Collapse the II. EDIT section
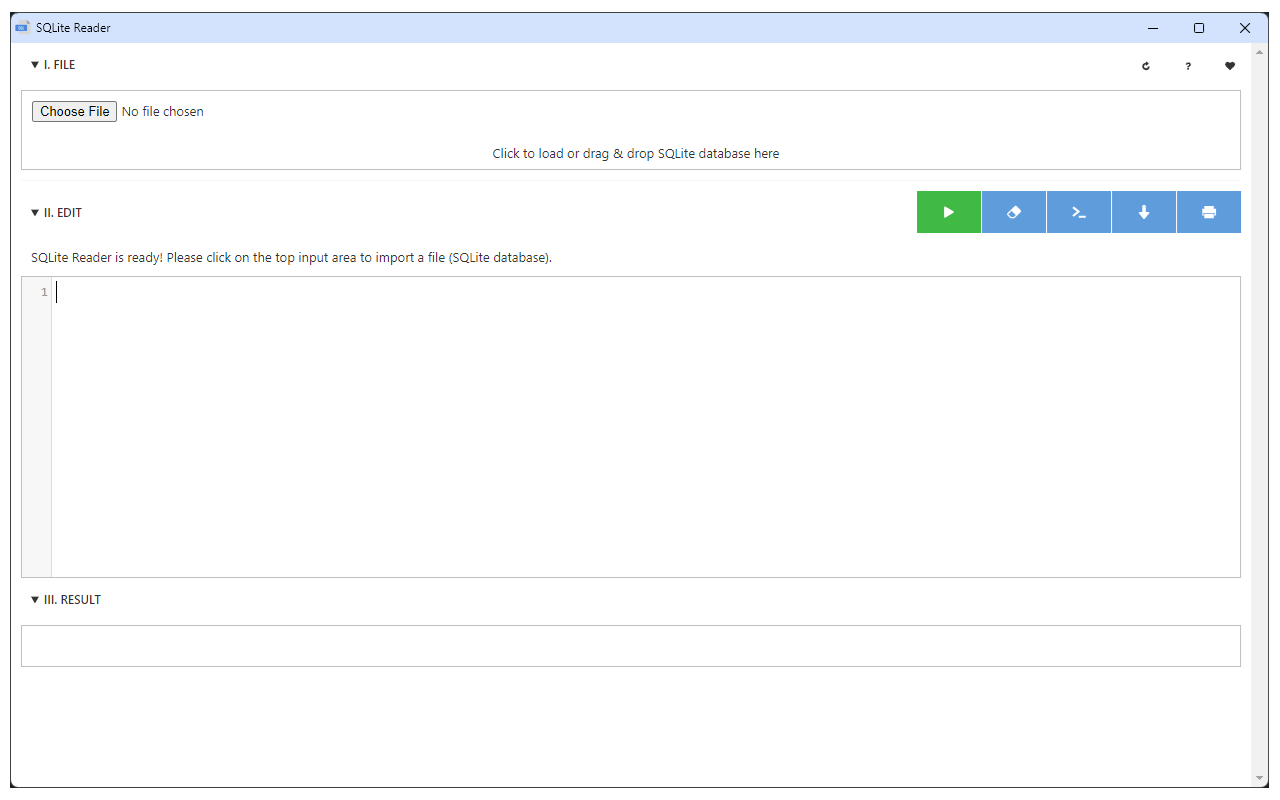The height and width of the screenshot is (800, 1280). coord(56,213)
